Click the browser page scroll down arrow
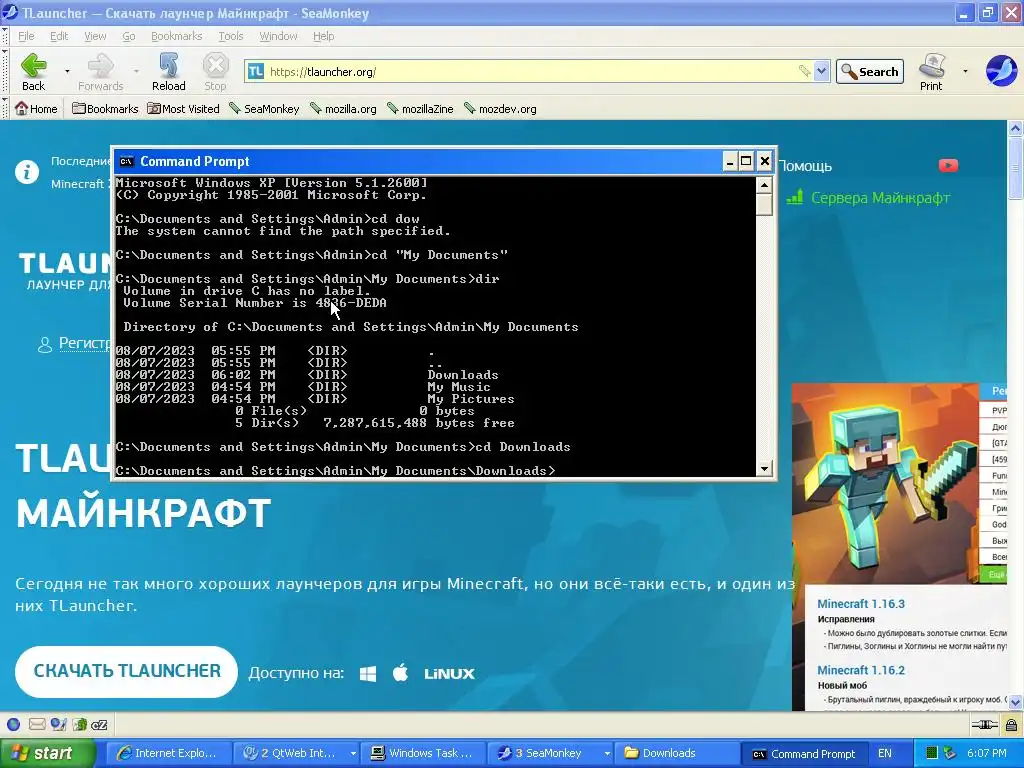The image size is (1024, 768). (x=1016, y=702)
